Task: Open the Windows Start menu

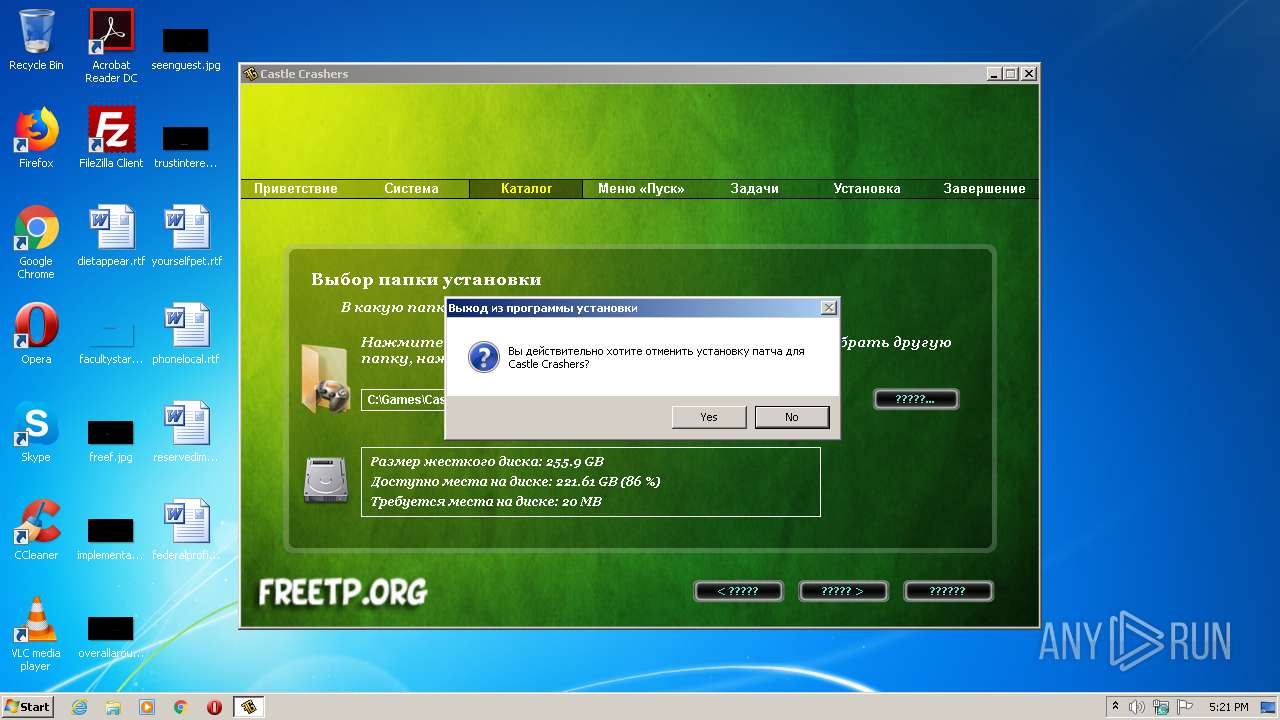Action: (x=28, y=706)
